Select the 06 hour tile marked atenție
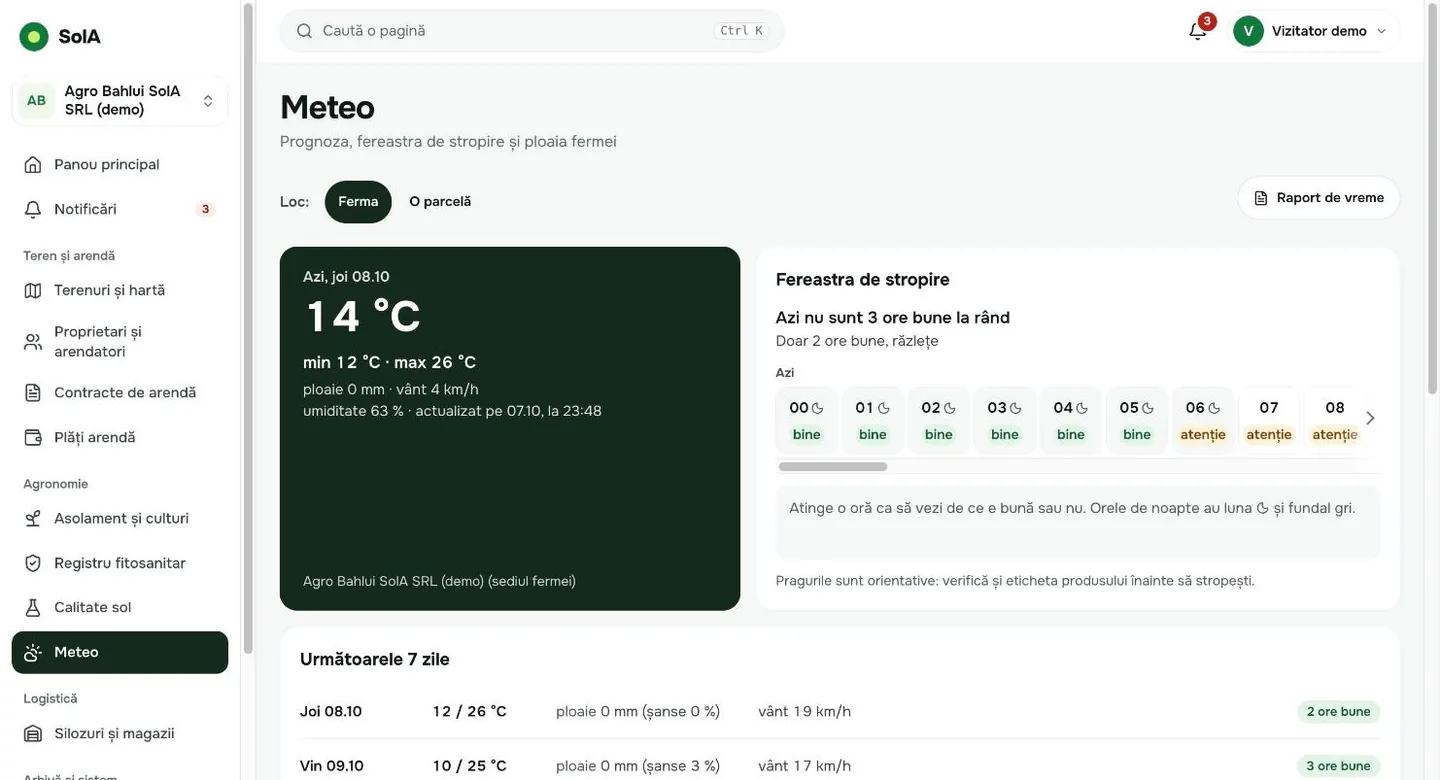 pyautogui.click(x=1202, y=420)
